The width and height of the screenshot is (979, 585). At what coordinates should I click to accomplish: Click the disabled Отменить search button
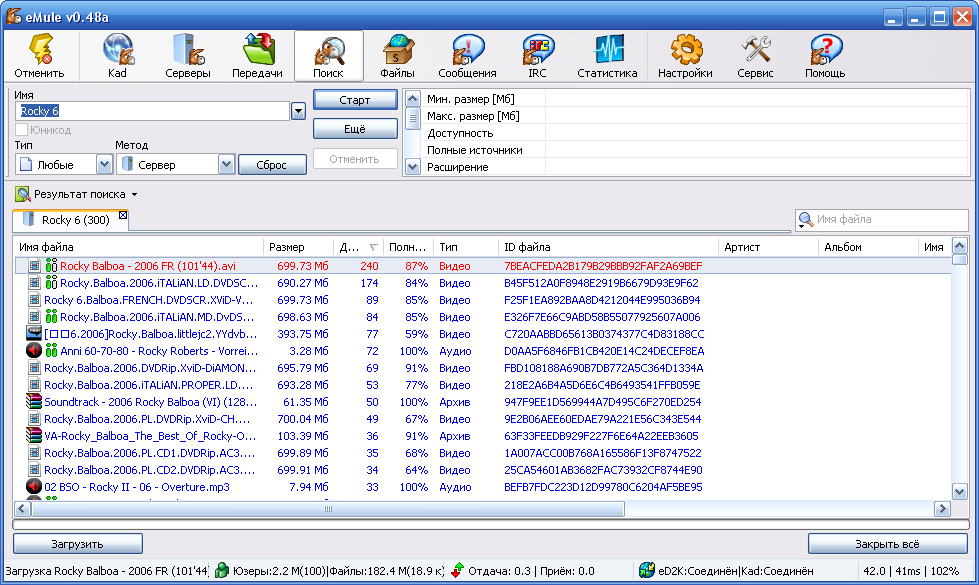coord(355,159)
